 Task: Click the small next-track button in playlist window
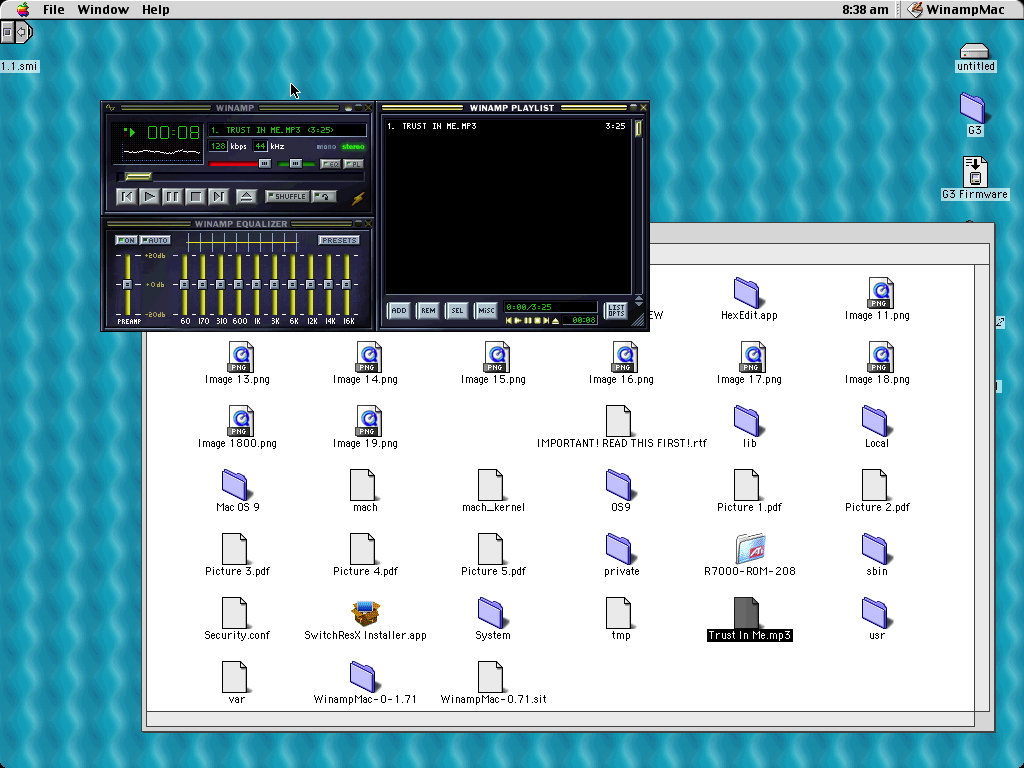tap(546, 321)
